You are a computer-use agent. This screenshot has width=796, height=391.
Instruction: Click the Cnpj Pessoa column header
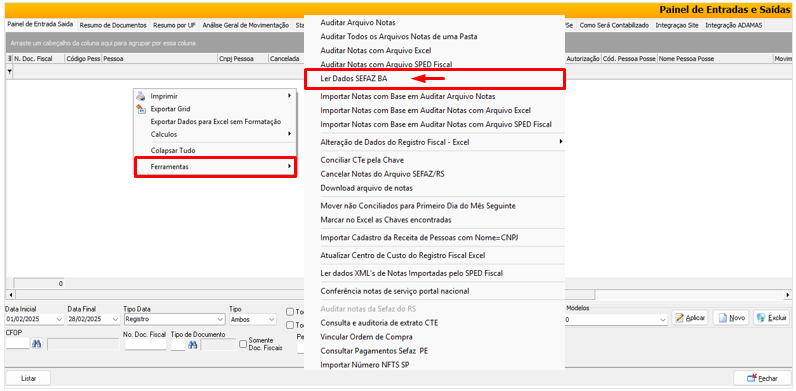243,58
